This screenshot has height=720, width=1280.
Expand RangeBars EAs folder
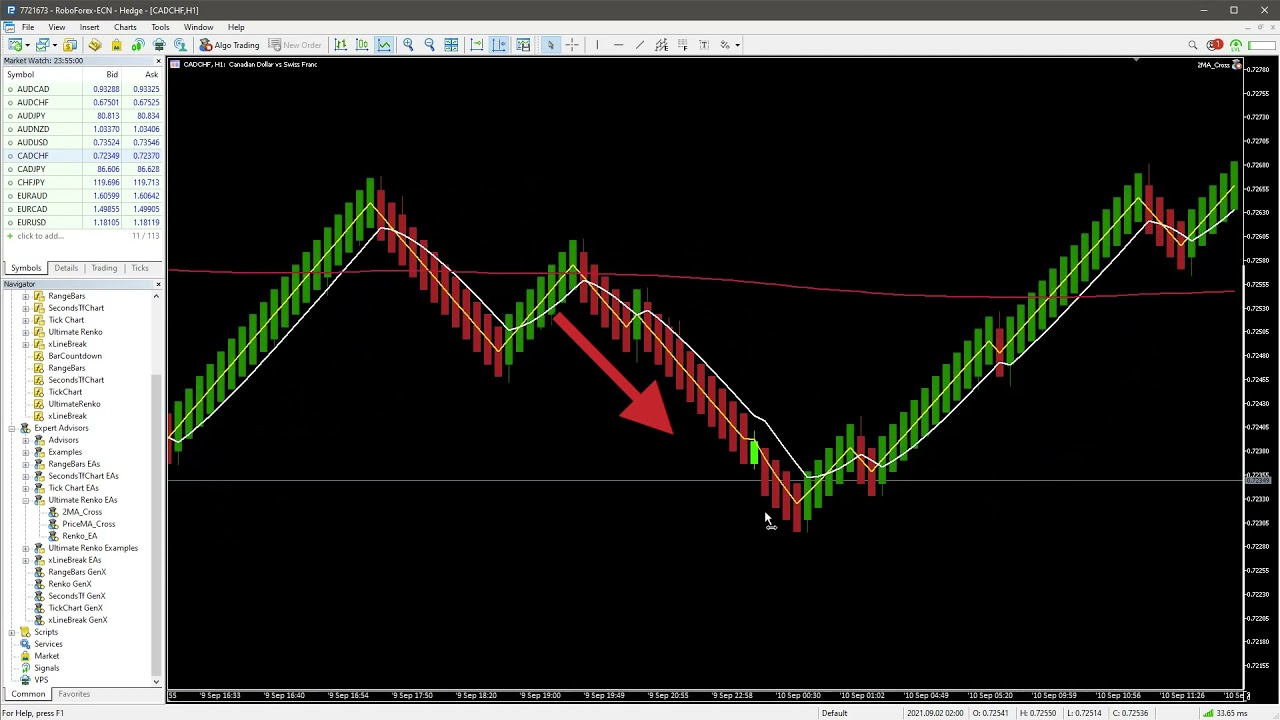[x=26, y=464]
